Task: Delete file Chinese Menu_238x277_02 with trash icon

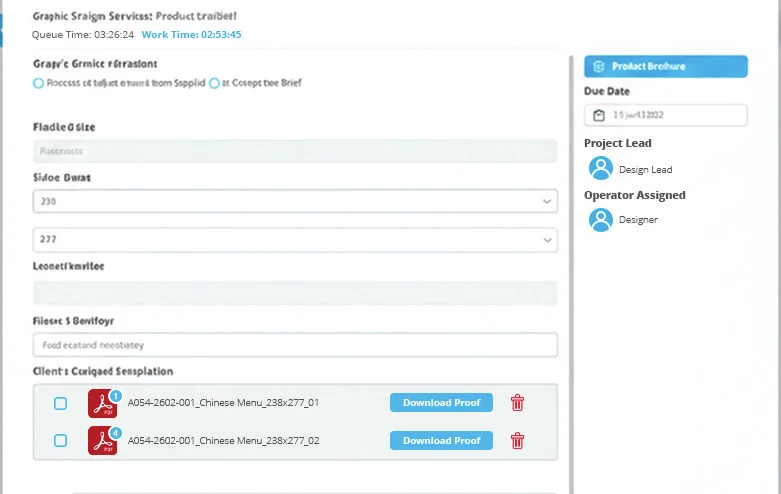Action: (518, 440)
